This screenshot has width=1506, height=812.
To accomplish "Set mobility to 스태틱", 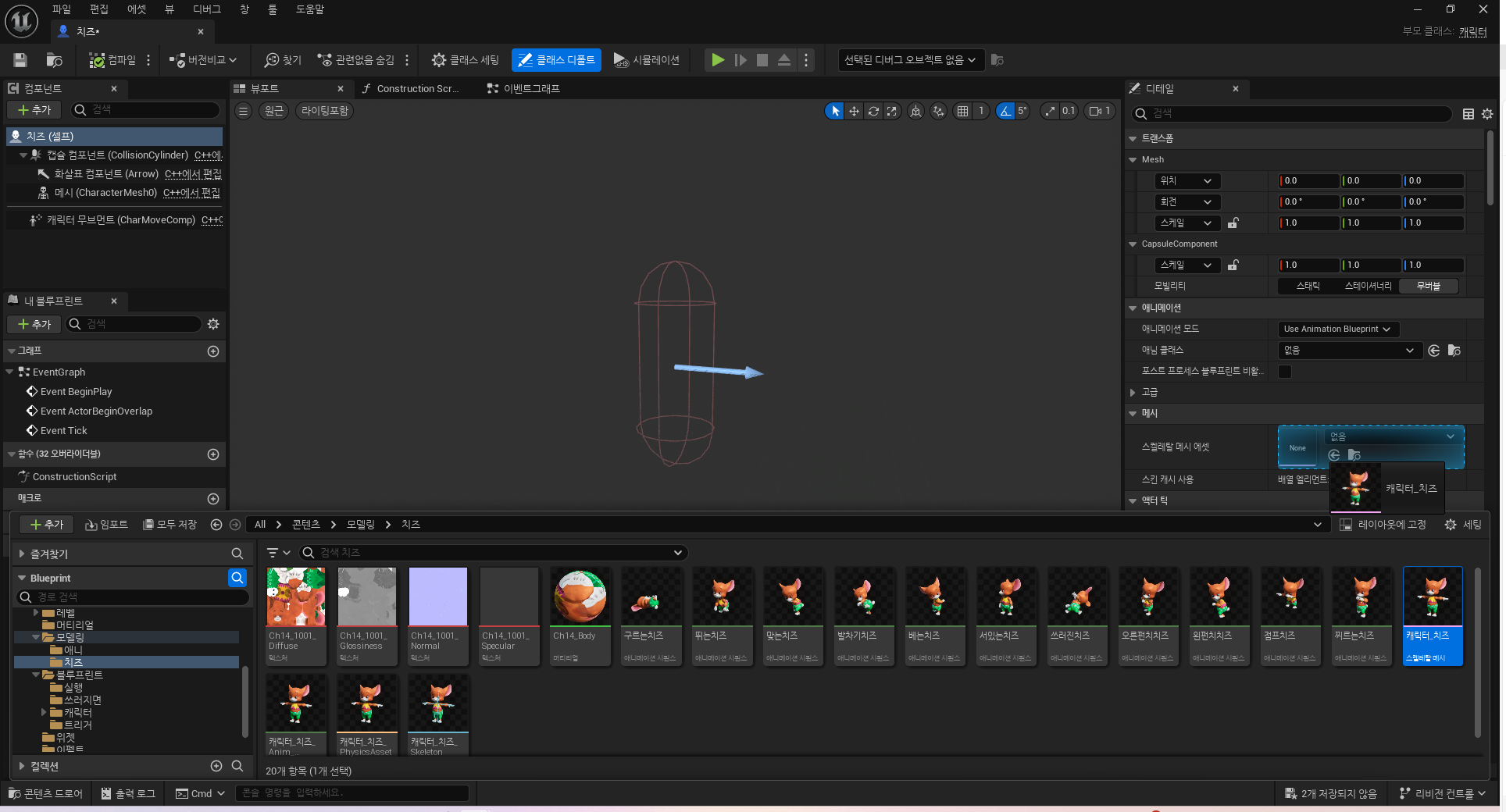I will point(1308,287).
